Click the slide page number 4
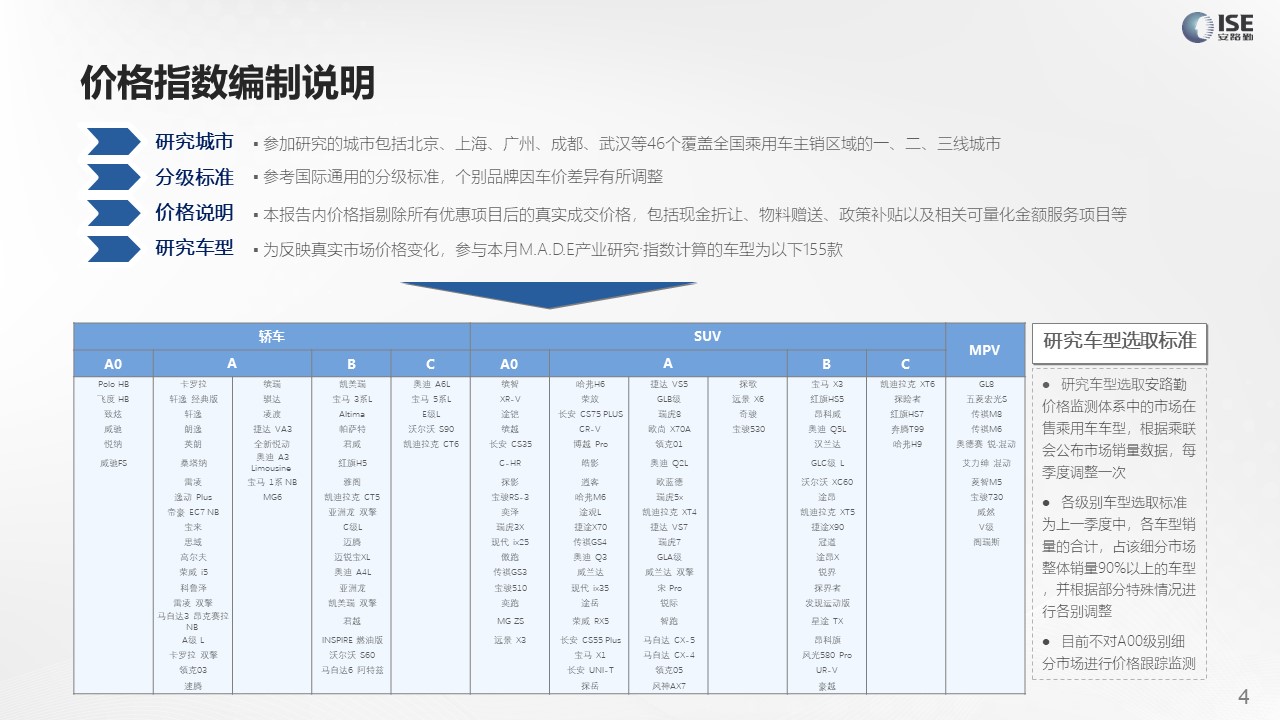This screenshot has height=720, width=1280. 1244,696
